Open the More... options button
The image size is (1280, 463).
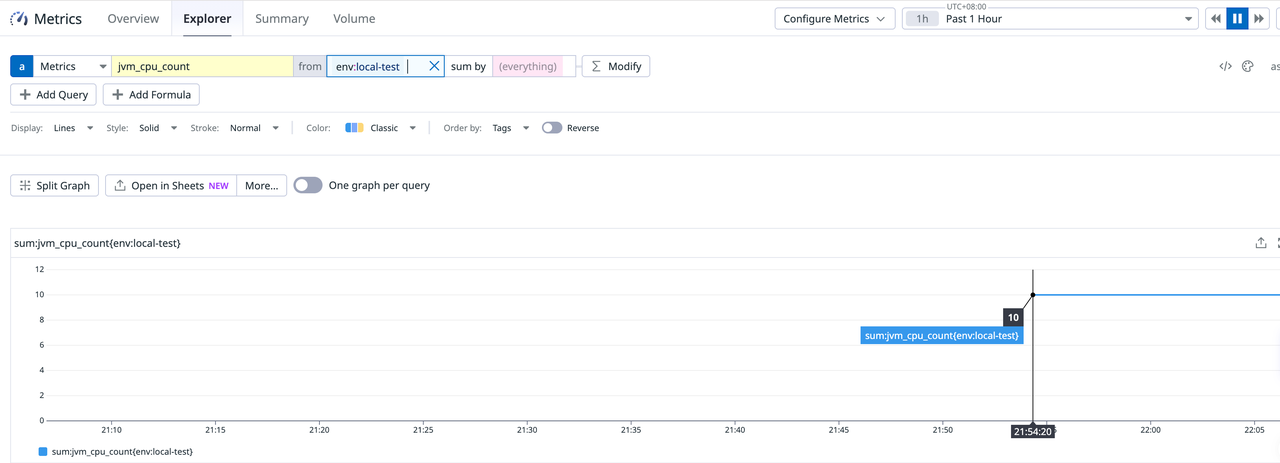(x=262, y=185)
